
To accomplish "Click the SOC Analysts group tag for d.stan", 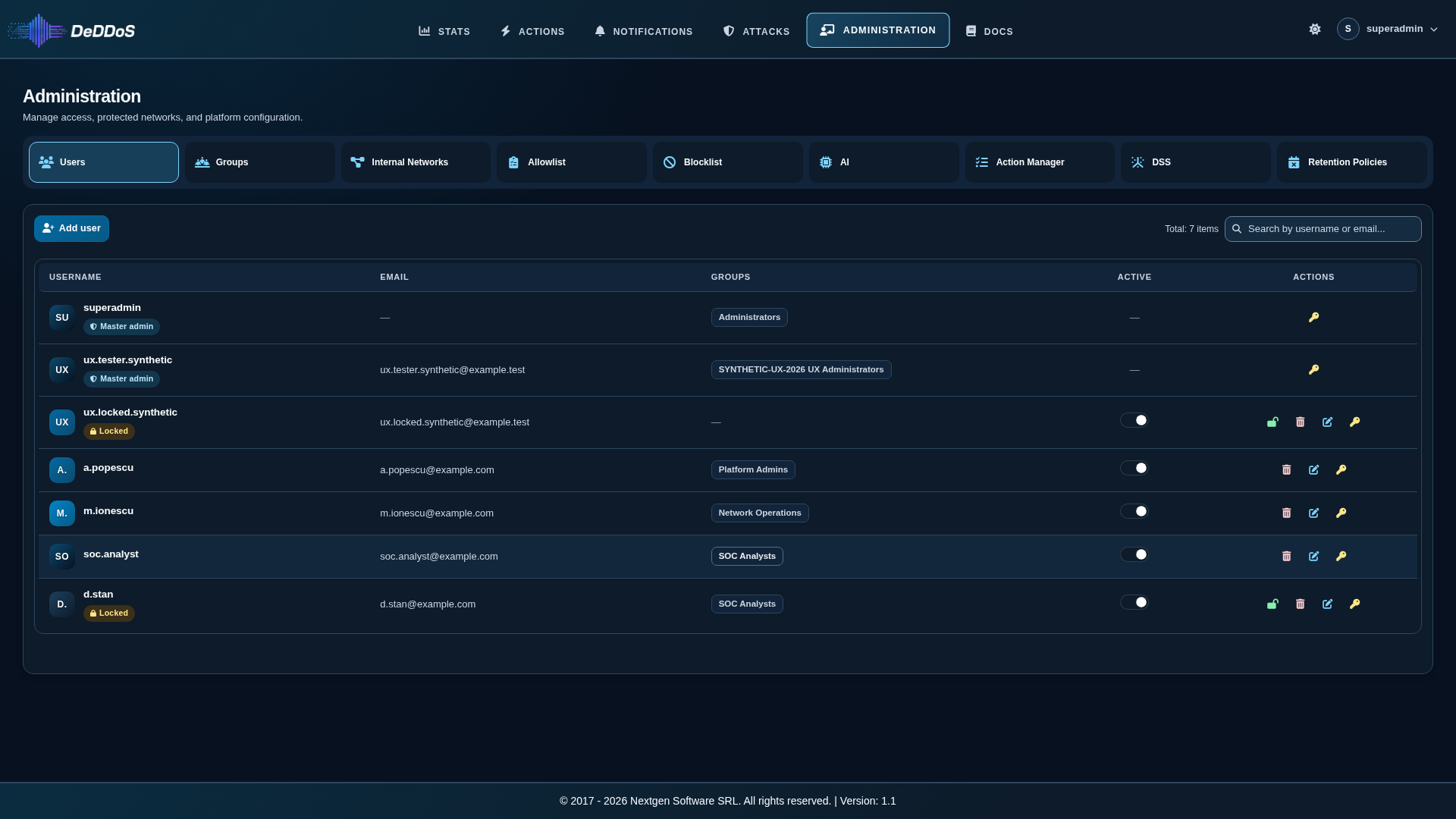I will (x=747, y=604).
